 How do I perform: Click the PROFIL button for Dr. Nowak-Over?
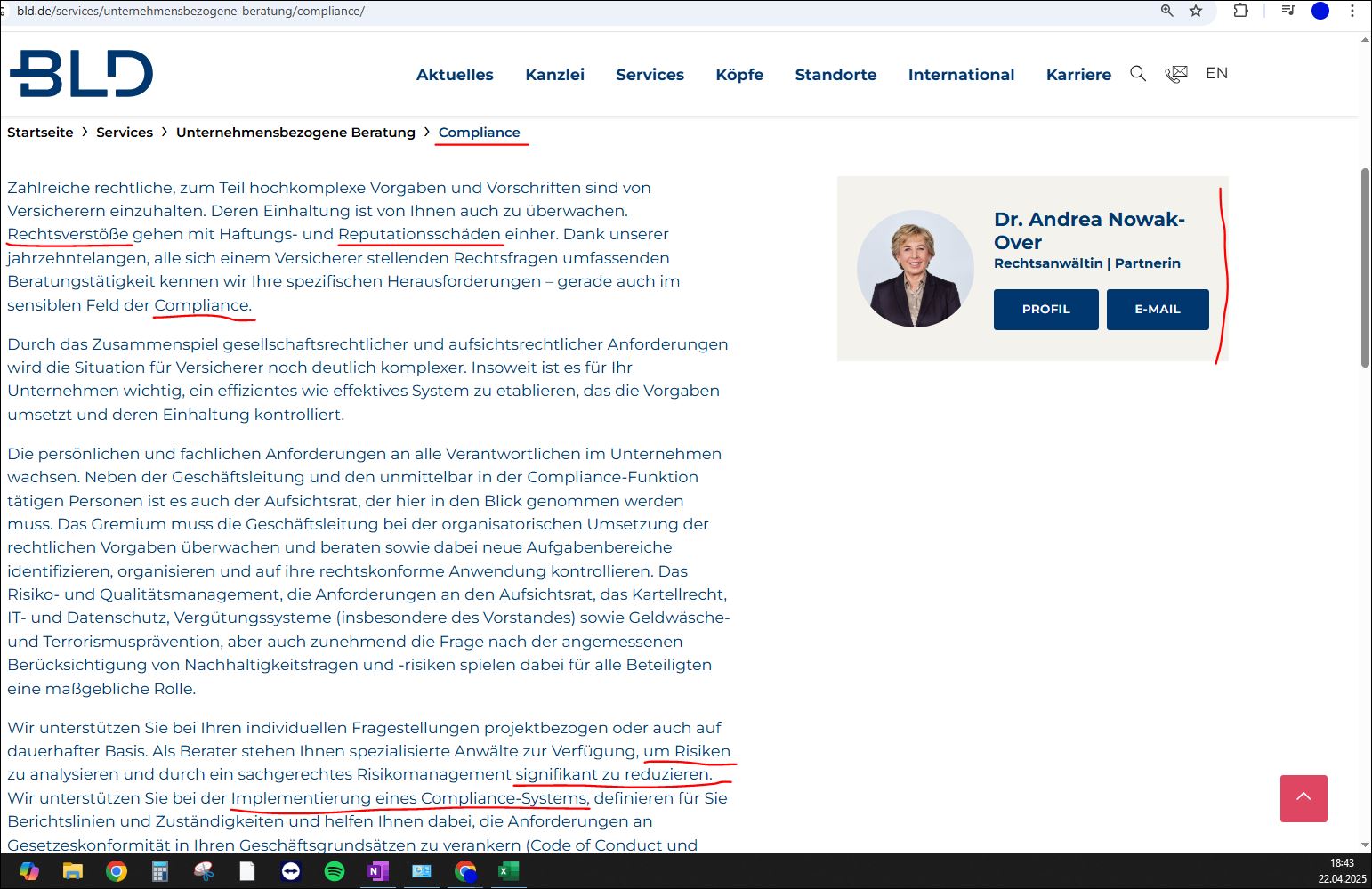(x=1045, y=310)
